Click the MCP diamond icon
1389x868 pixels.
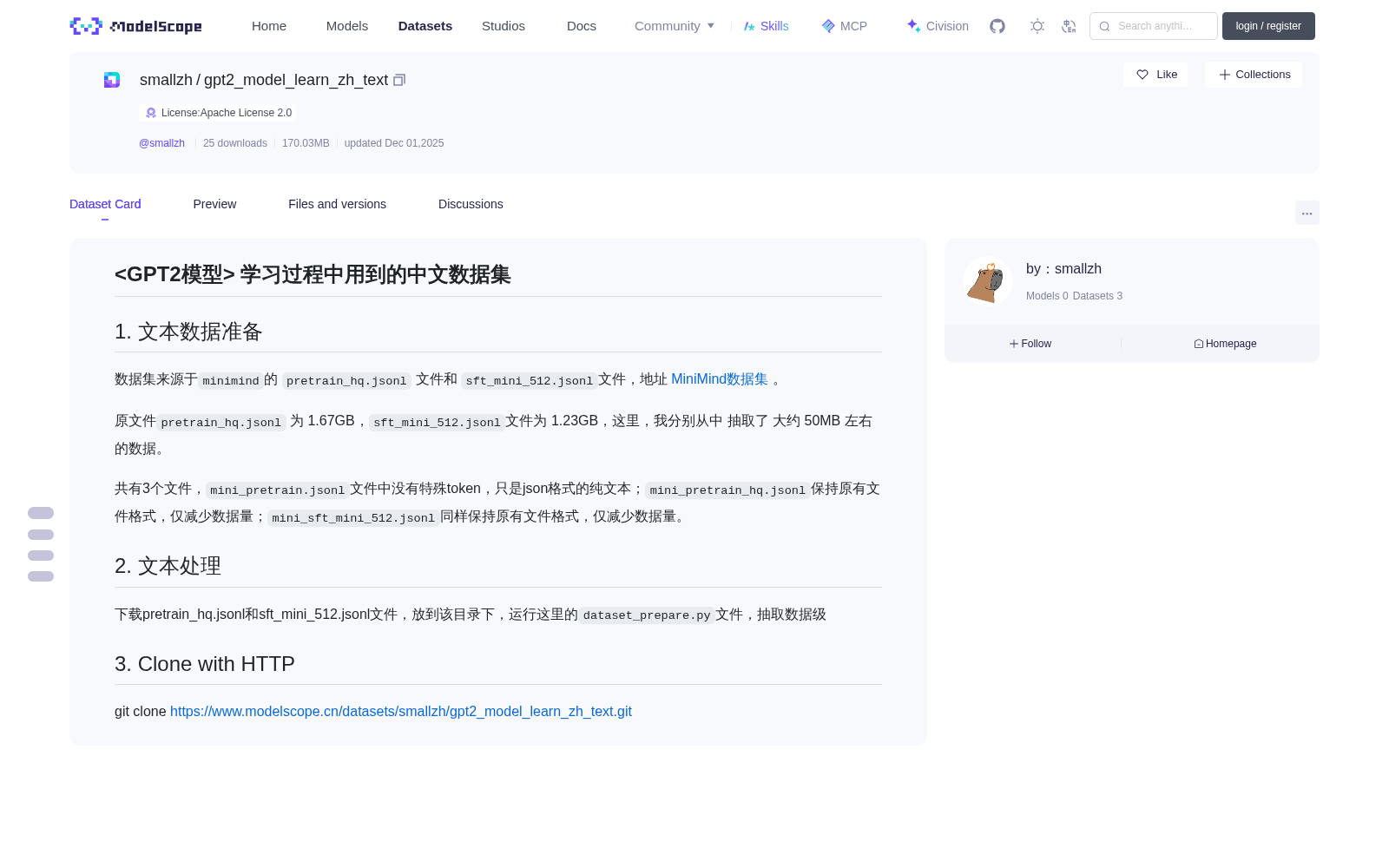tap(828, 26)
